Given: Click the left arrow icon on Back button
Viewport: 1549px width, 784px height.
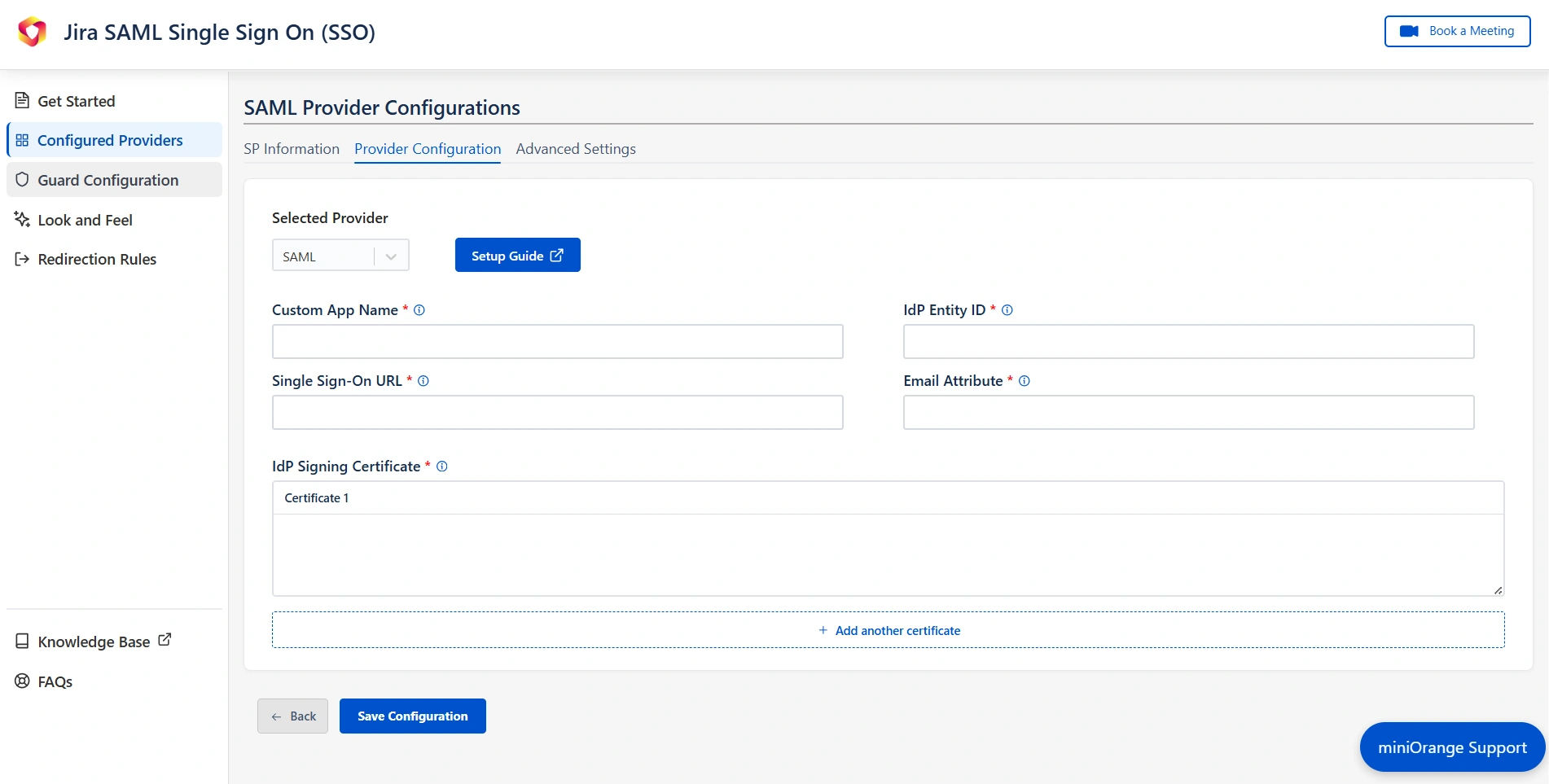Looking at the screenshot, I should click(276, 716).
